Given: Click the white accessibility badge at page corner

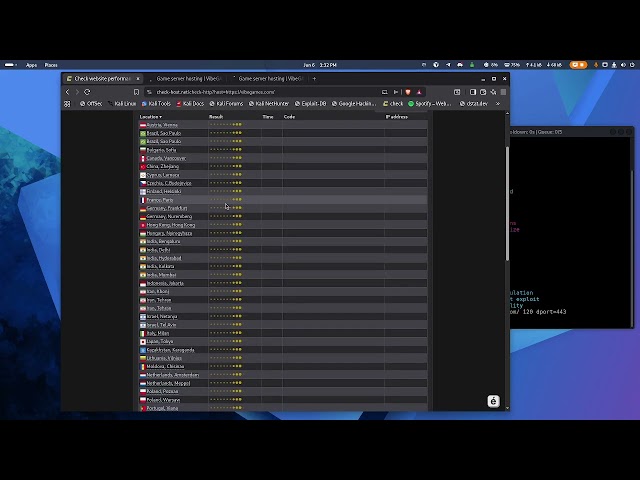Looking at the screenshot, I should coord(493,401).
